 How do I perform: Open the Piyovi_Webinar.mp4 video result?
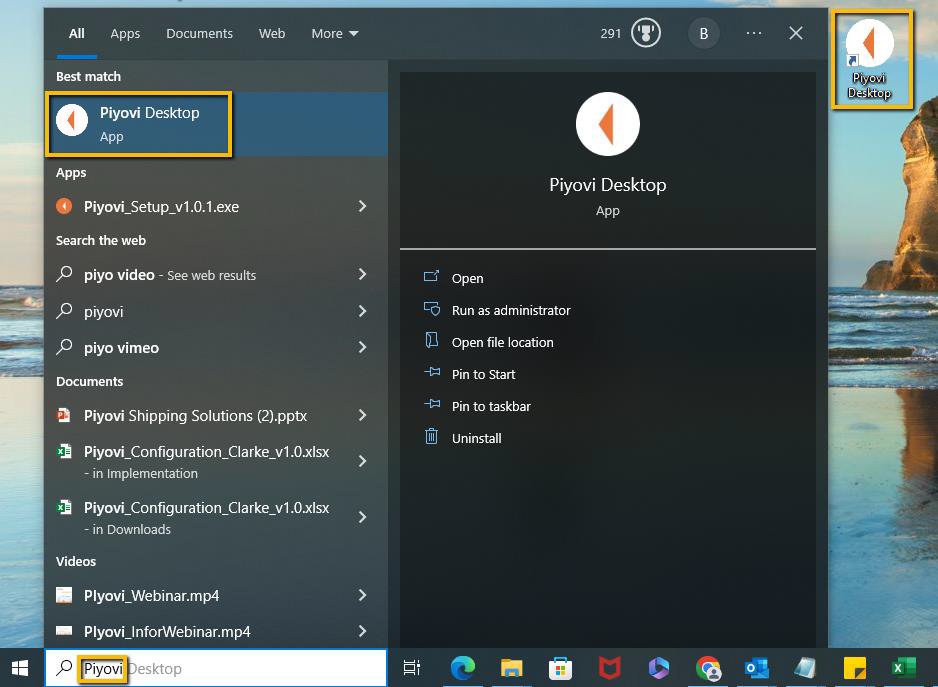216,595
